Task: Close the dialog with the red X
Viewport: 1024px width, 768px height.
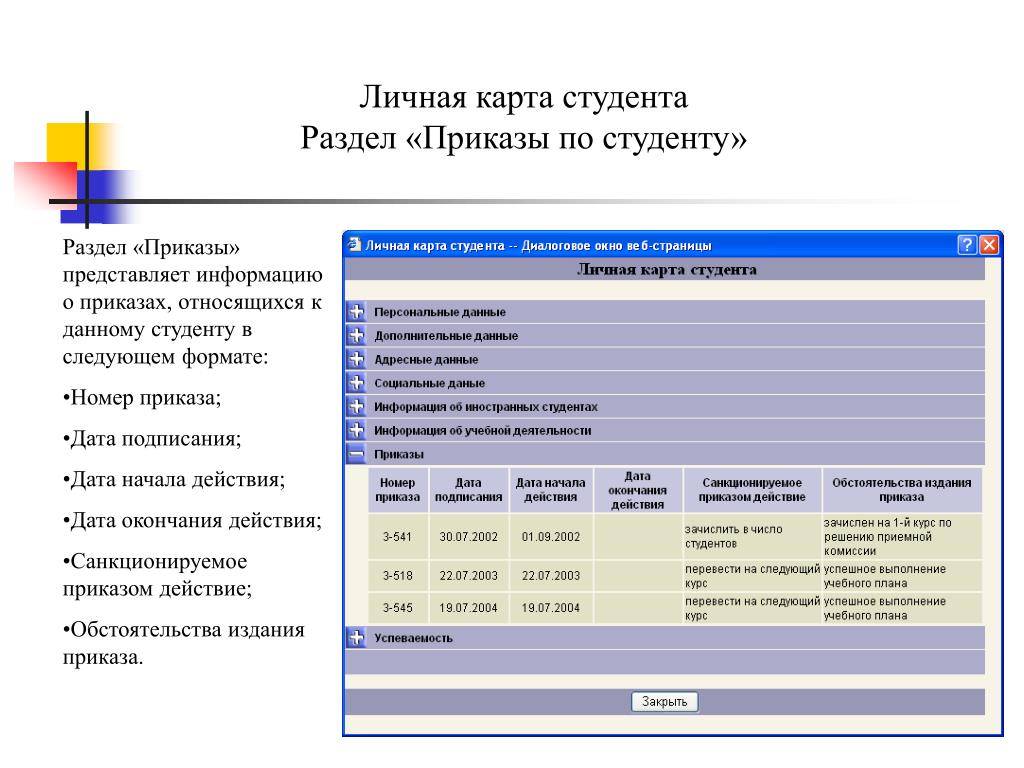Action: (x=989, y=245)
